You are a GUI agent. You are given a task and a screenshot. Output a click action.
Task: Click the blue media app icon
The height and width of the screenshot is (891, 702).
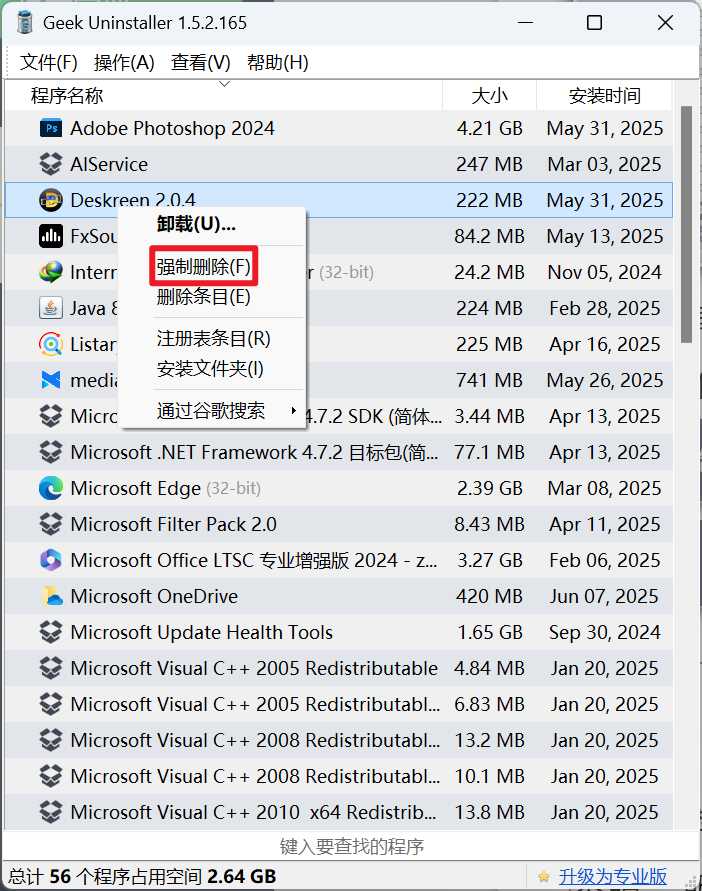pos(51,380)
